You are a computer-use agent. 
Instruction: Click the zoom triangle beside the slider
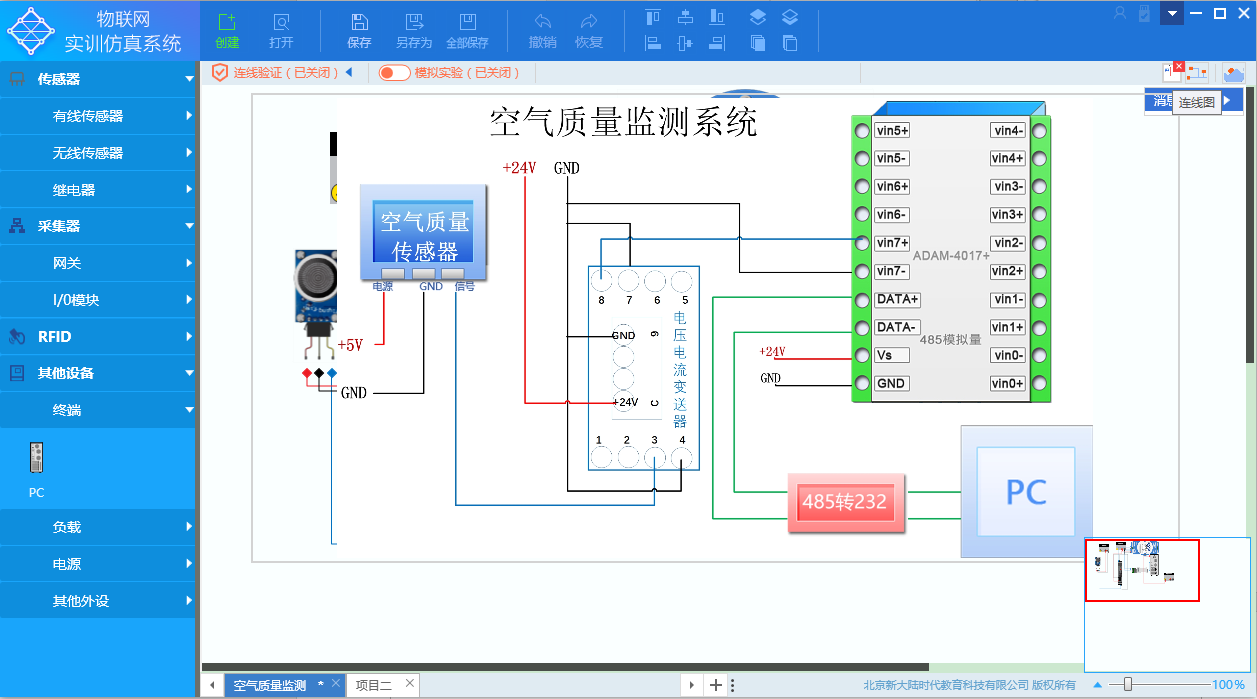click(x=1097, y=685)
